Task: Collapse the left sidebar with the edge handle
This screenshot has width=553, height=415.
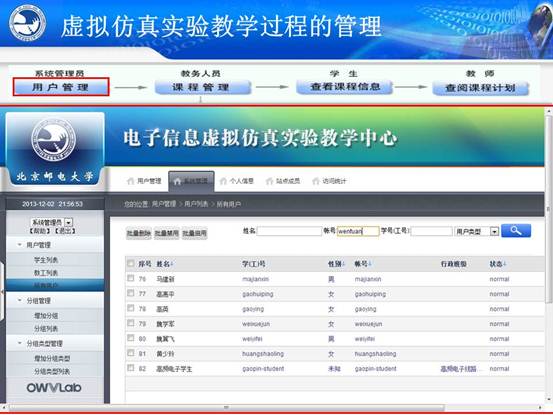Action: pos(2,292)
